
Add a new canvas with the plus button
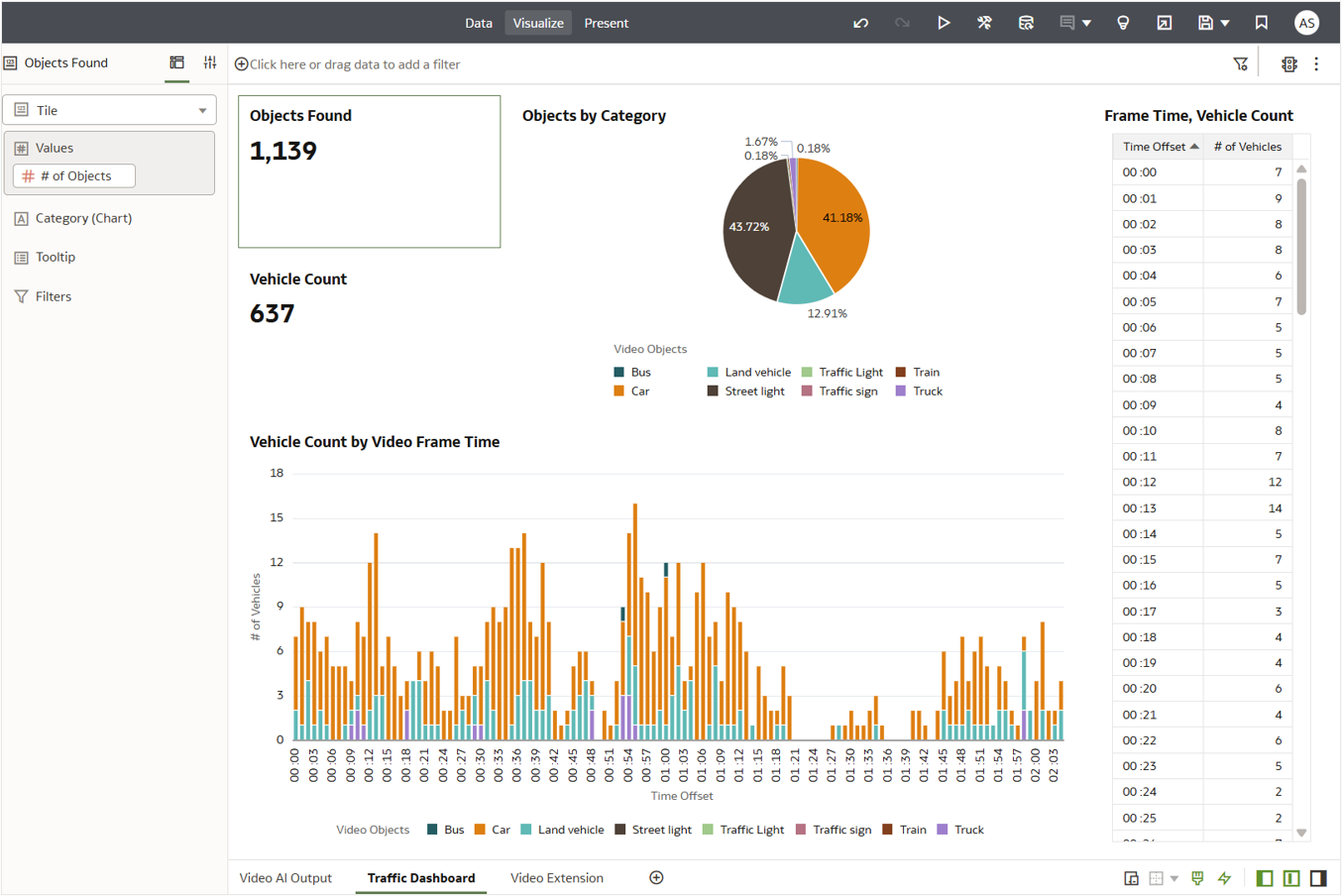[655, 877]
